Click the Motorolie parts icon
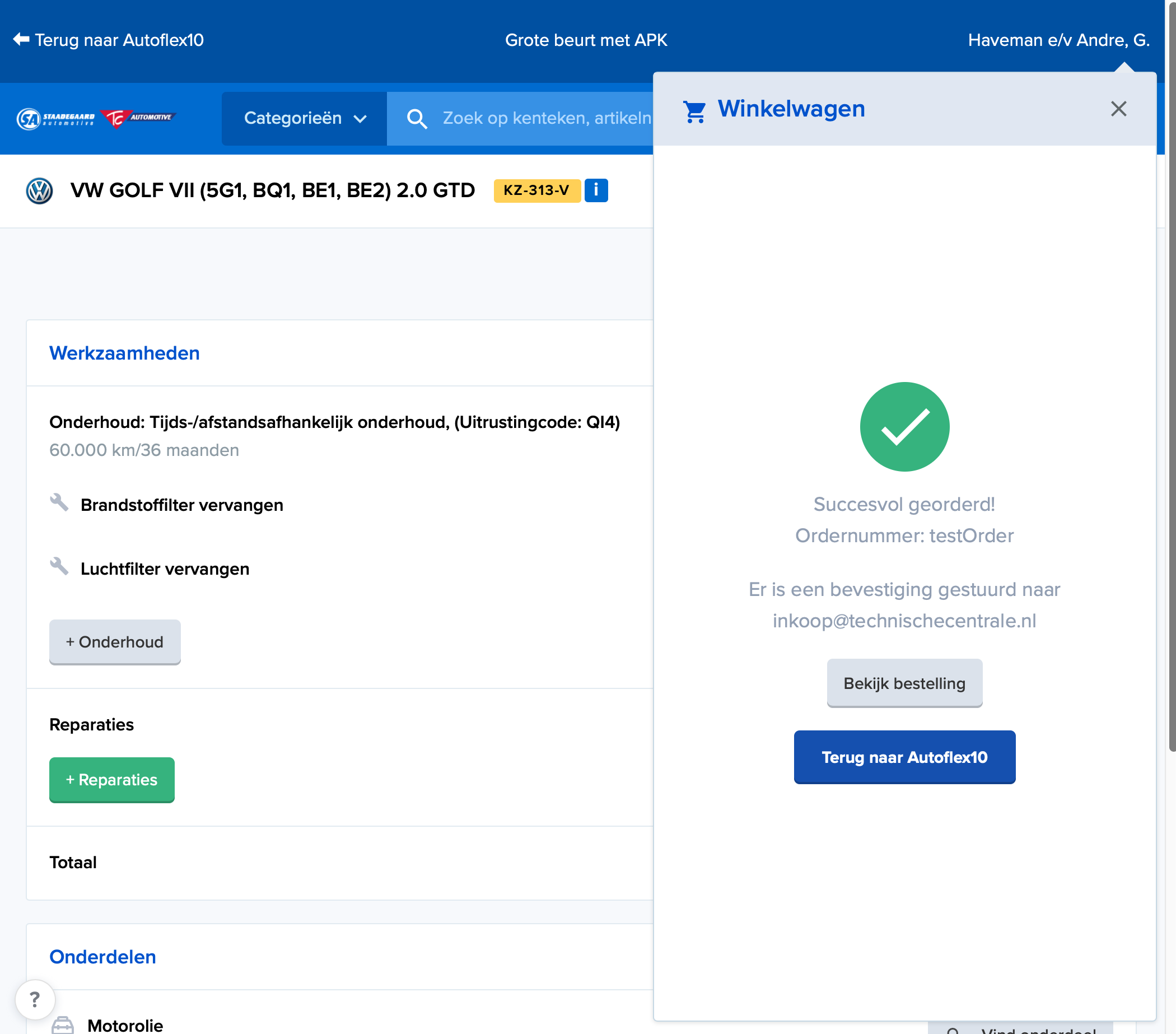Screen dimensions: 1176x1034 pyautogui.click(x=63, y=1025)
